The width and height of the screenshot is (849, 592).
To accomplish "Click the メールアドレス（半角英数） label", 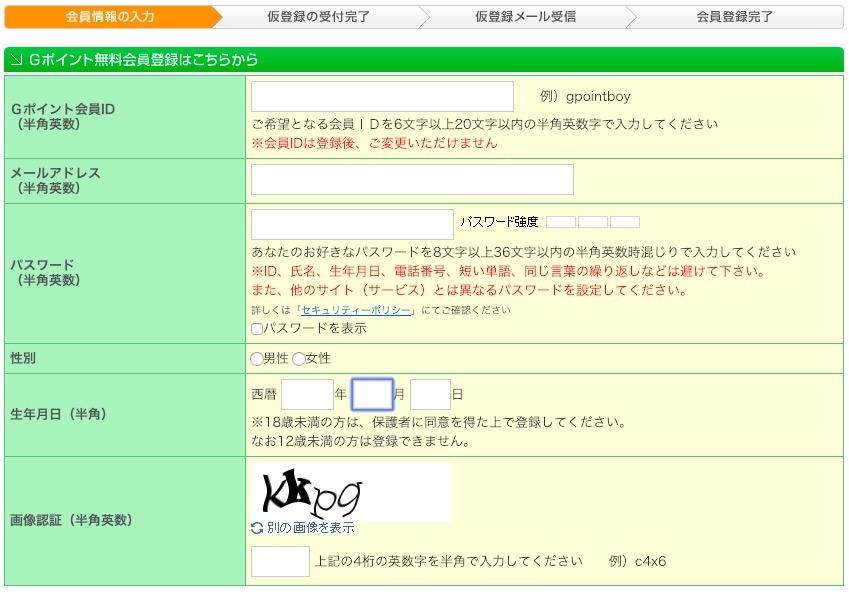I will (55, 180).
